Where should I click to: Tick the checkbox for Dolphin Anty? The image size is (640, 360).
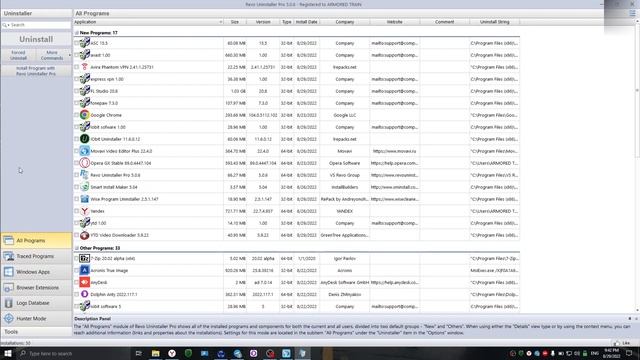point(76,294)
